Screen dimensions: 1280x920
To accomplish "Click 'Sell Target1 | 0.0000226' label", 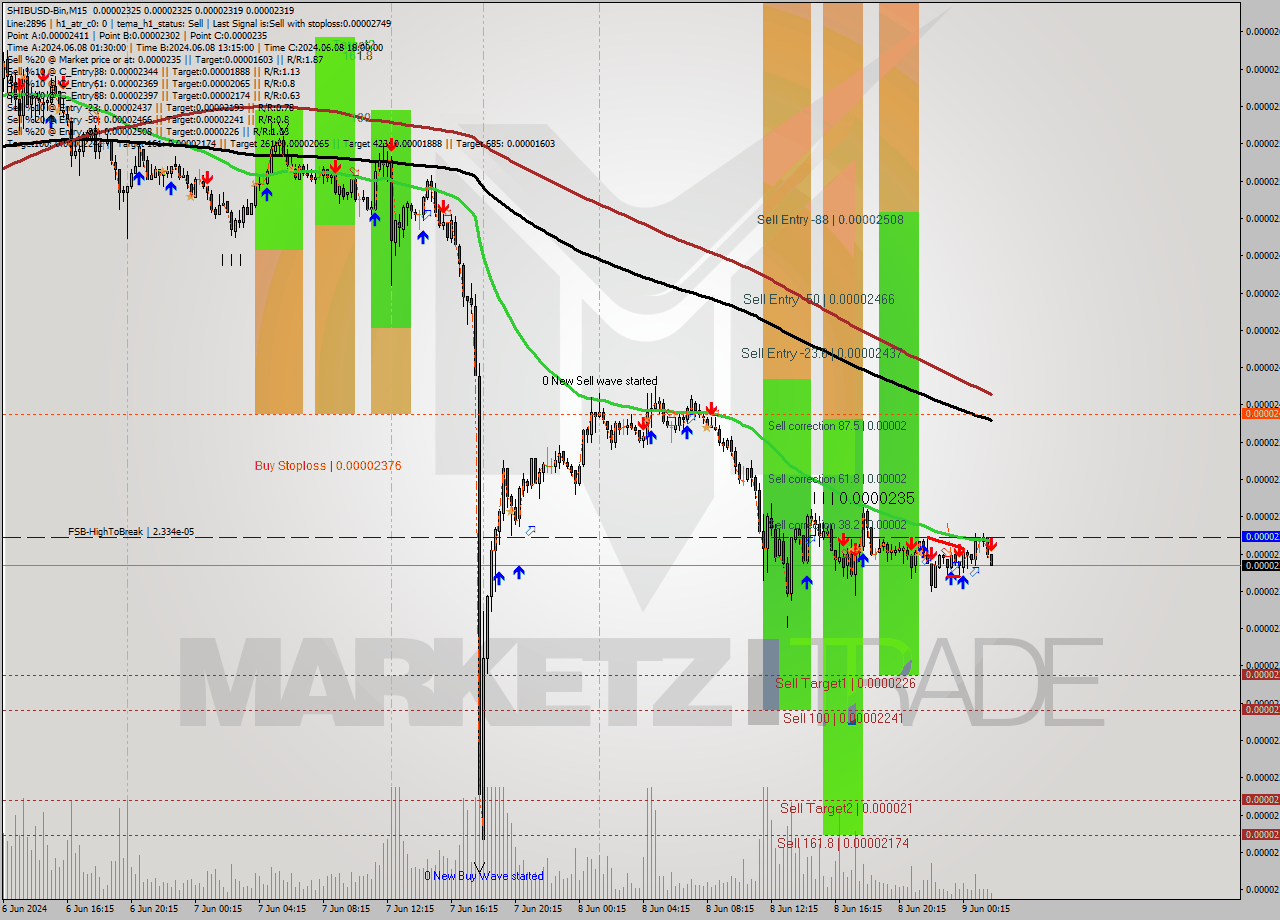I will point(845,683).
